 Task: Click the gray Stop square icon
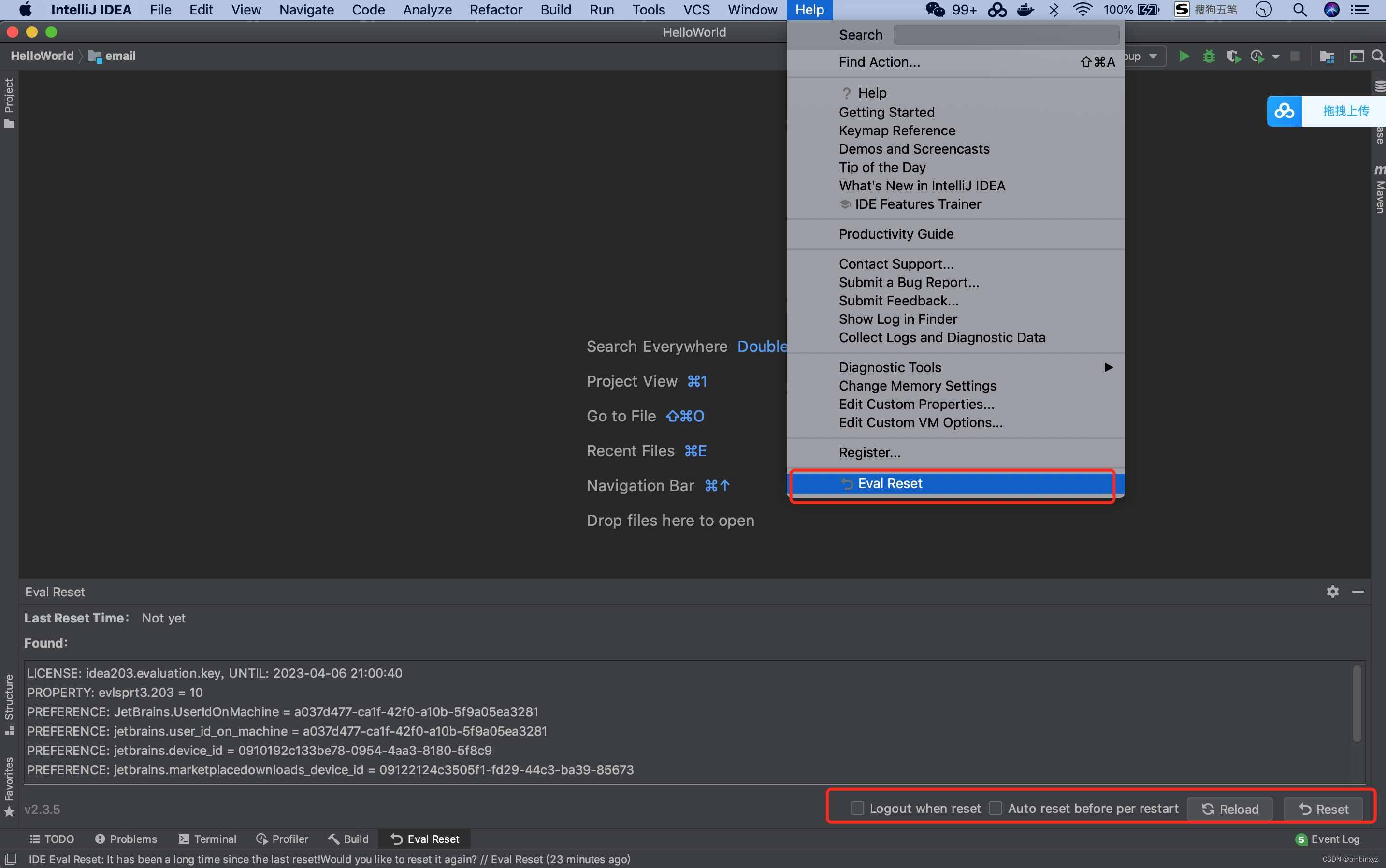[1295, 56]
